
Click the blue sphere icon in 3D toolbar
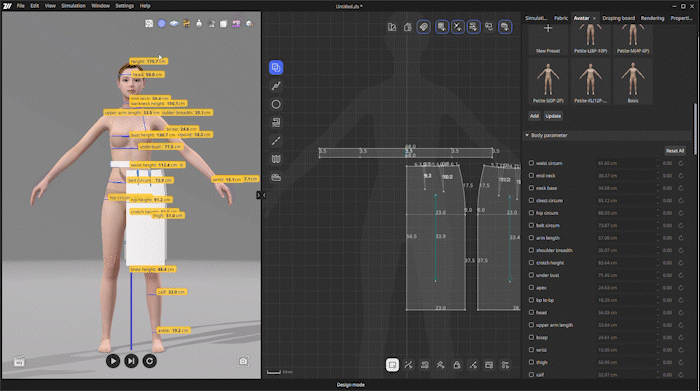click(x=162, y=24)
